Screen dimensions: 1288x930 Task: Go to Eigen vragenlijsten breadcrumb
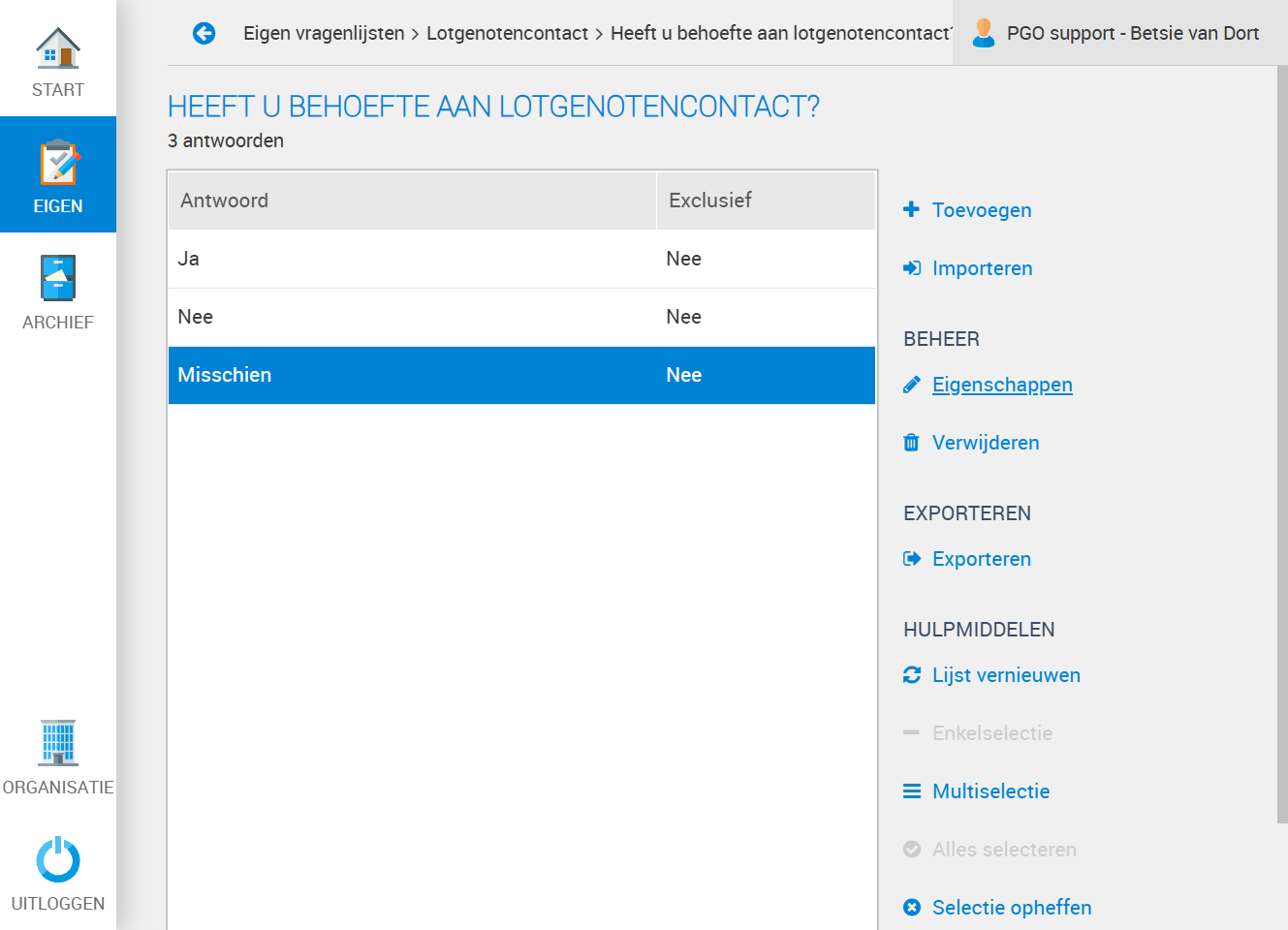[324, 33]
